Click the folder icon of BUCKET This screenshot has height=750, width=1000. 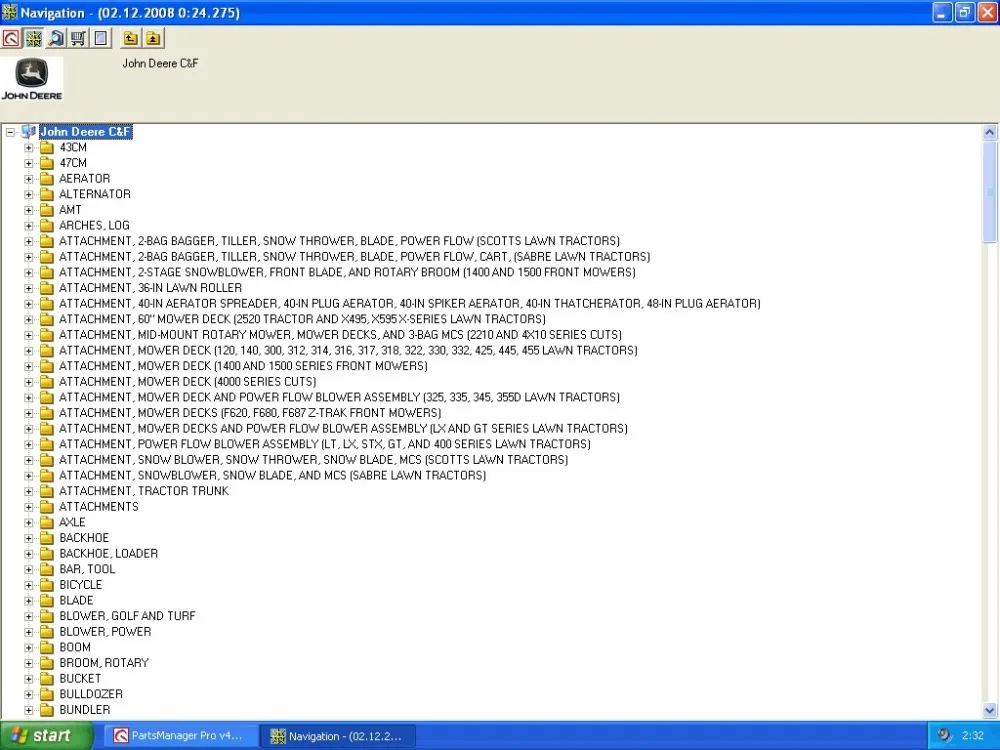(x=47, y=679)
